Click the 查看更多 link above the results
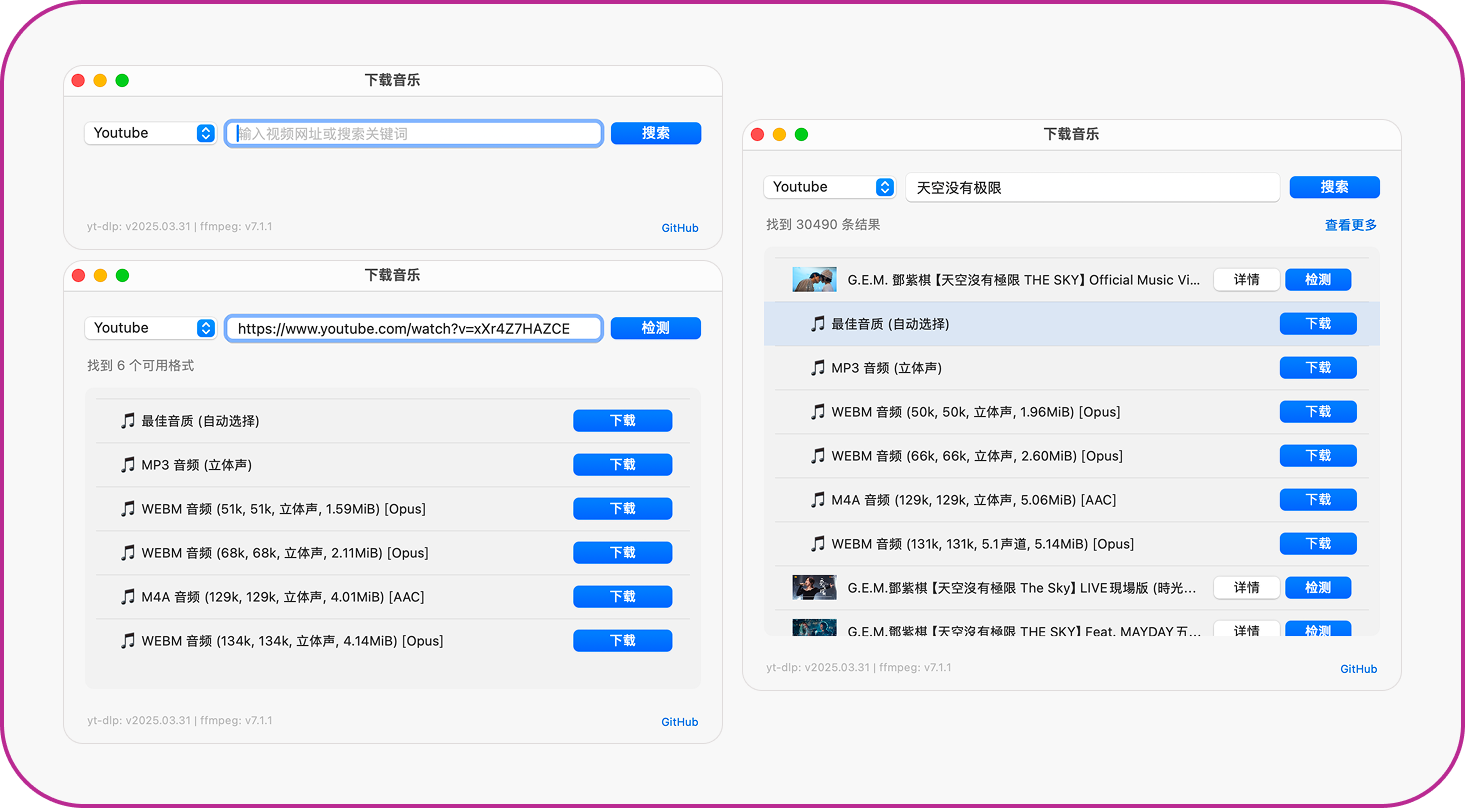The width and height of the screenshot is (1465, 808). click(x=1350, y=225)
